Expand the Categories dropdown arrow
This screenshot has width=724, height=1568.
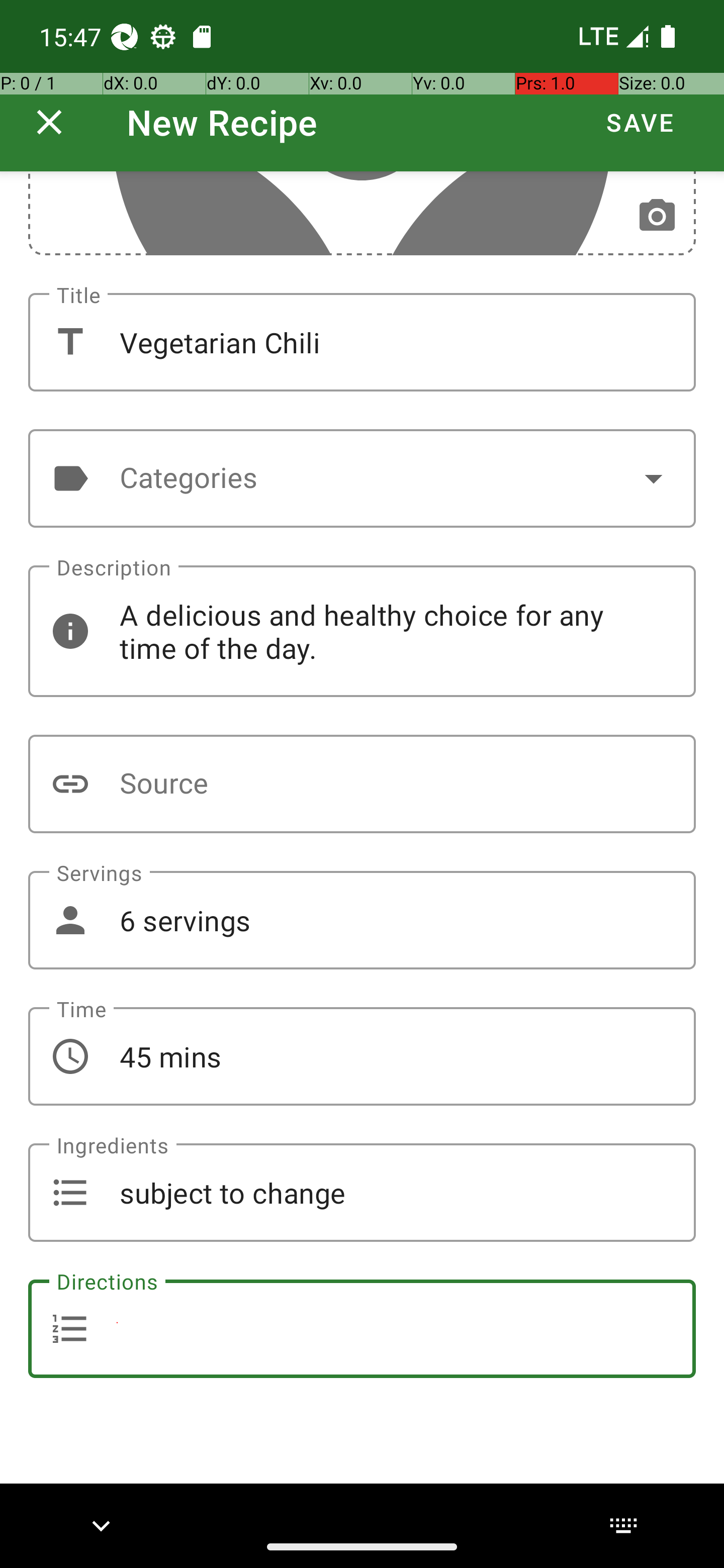(x=654, y=478)
